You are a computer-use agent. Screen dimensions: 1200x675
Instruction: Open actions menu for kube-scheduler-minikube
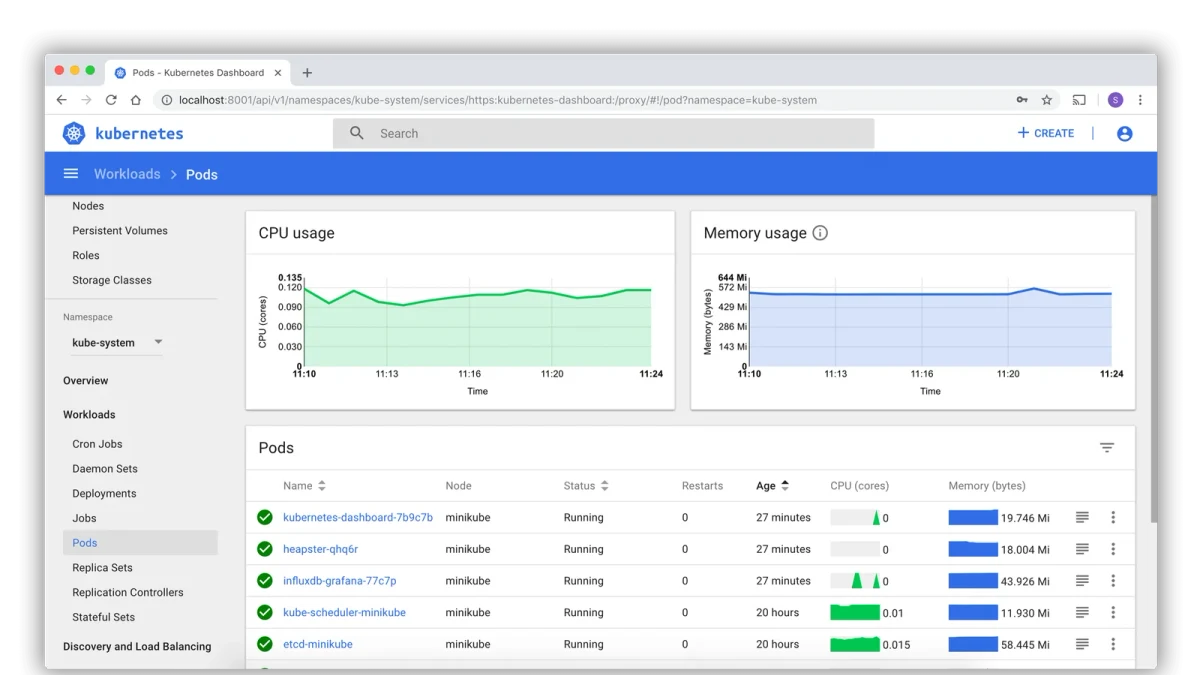pos(1113,612)
